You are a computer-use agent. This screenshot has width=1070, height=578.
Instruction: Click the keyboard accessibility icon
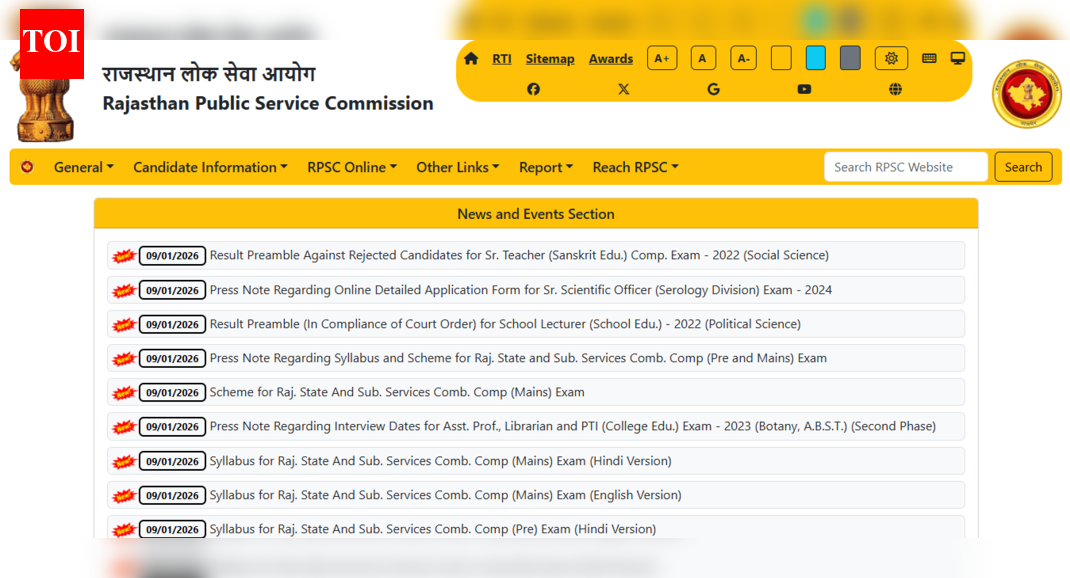coord(928,58)
